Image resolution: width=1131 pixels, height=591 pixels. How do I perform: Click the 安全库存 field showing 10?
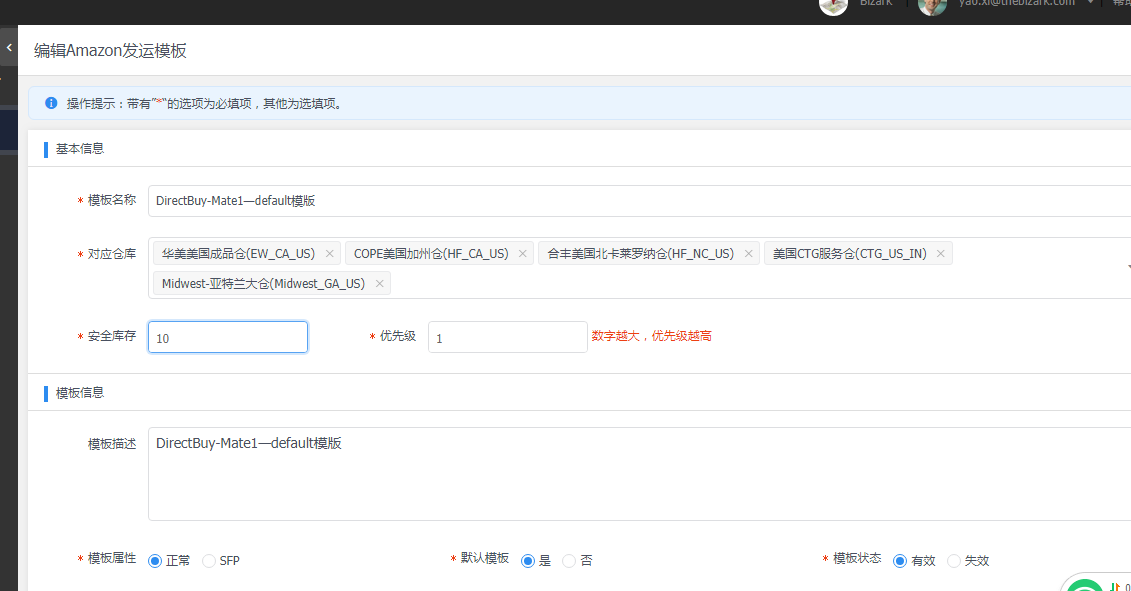228,337
